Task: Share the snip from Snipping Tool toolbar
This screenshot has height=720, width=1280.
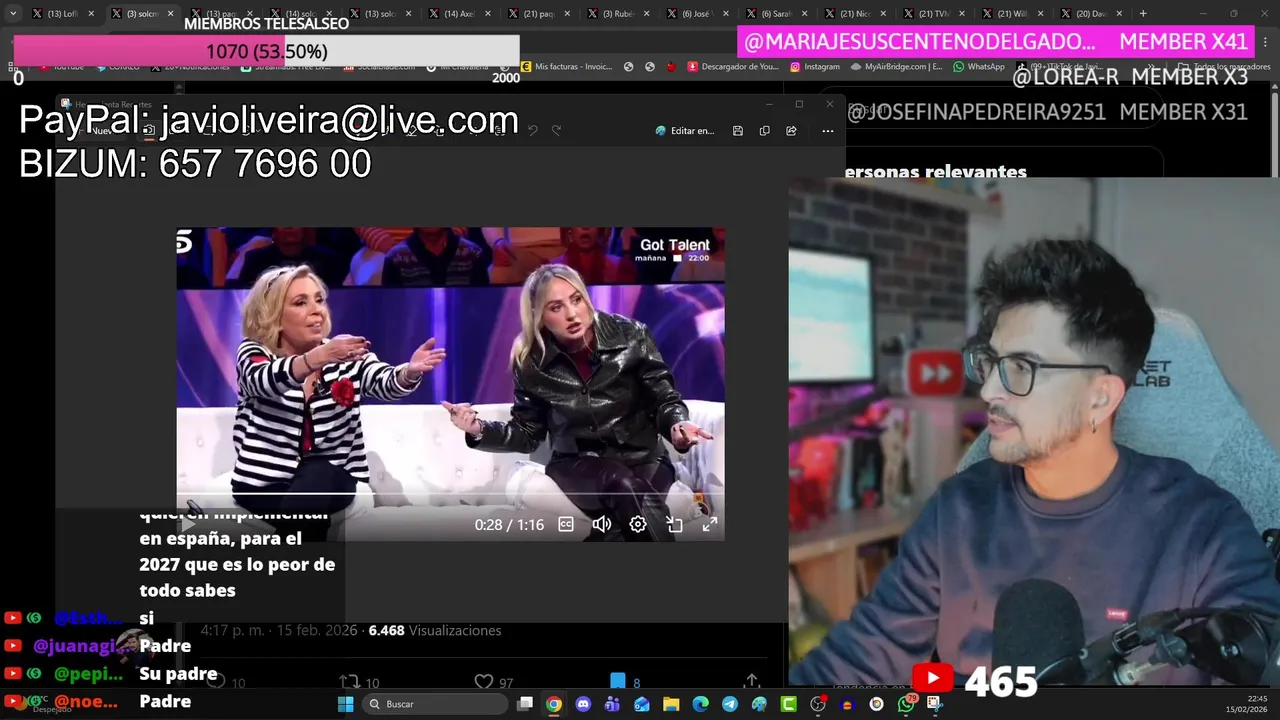Action: pyautogui.click(x=792, y=131)
